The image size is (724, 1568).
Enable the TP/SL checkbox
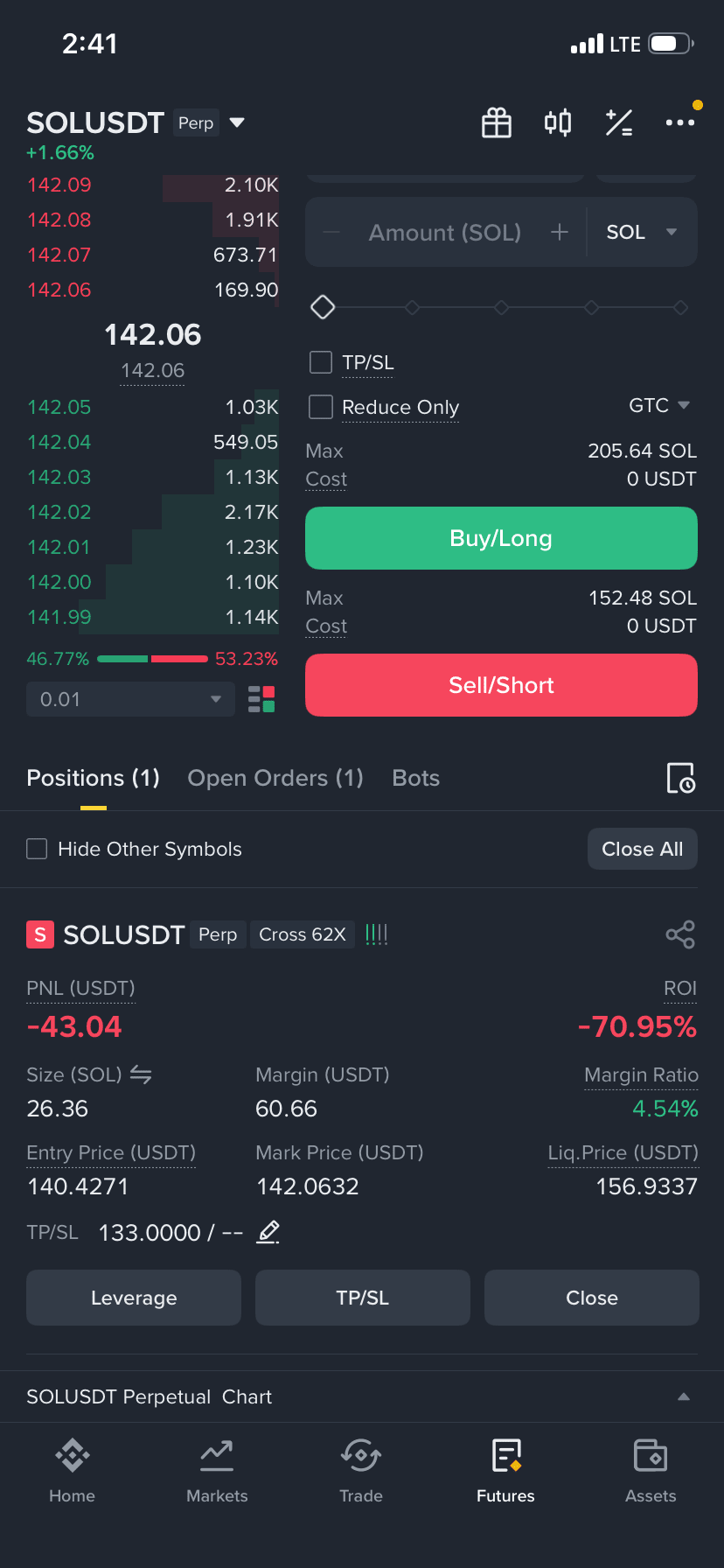(321, 362)
